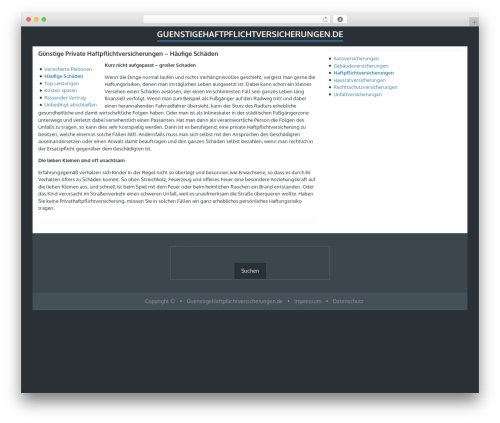Select the Häufige Schäden menu entry
Screen dimensions: 500x423
coord(64,76)
